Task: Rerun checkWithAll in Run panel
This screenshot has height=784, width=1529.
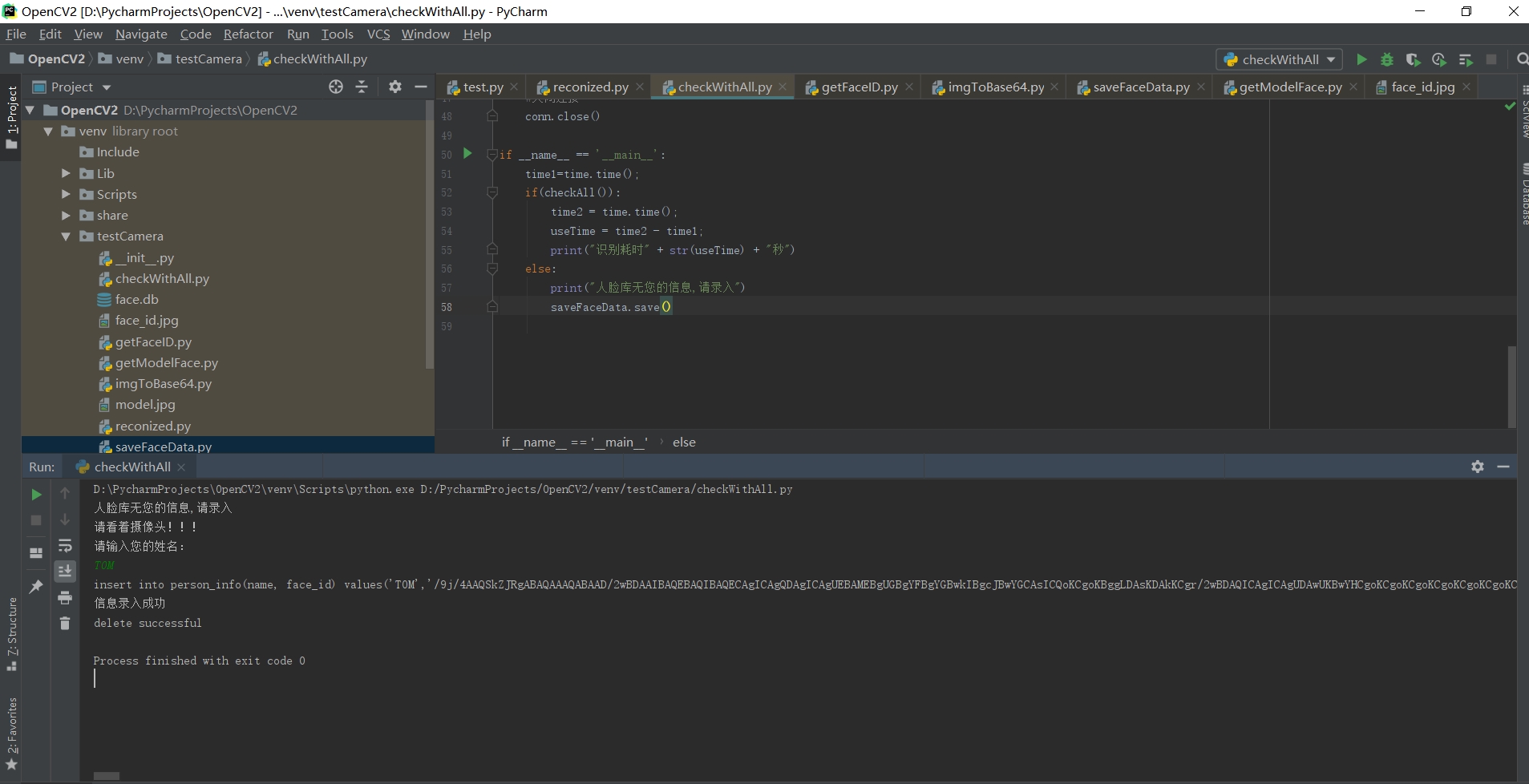Action: coord(36,495)
